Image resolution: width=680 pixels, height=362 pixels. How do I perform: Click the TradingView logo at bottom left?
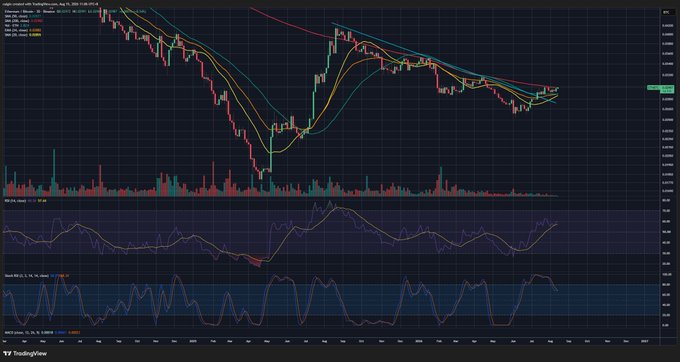pyautogui.click(x=24, y=354)
